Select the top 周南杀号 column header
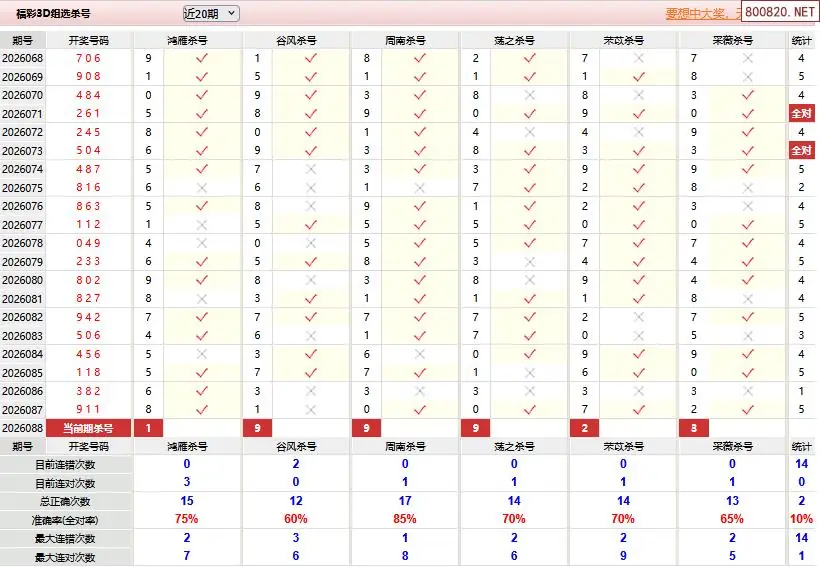The image size is (820, 567). pos(405,41)
